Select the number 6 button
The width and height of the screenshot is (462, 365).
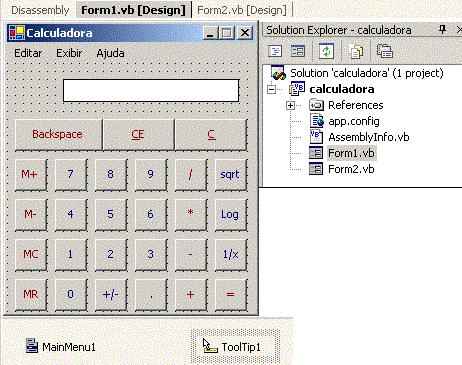151,215
